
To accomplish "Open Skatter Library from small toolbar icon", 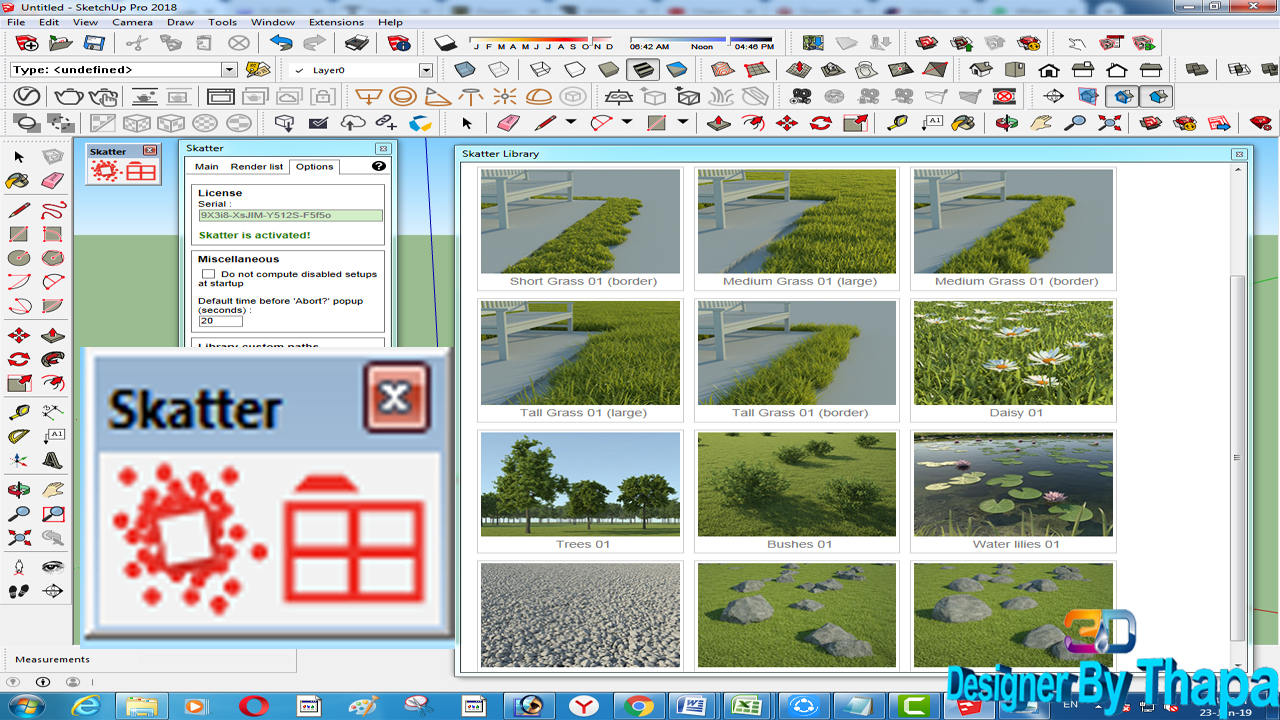I will click(141, 171).
